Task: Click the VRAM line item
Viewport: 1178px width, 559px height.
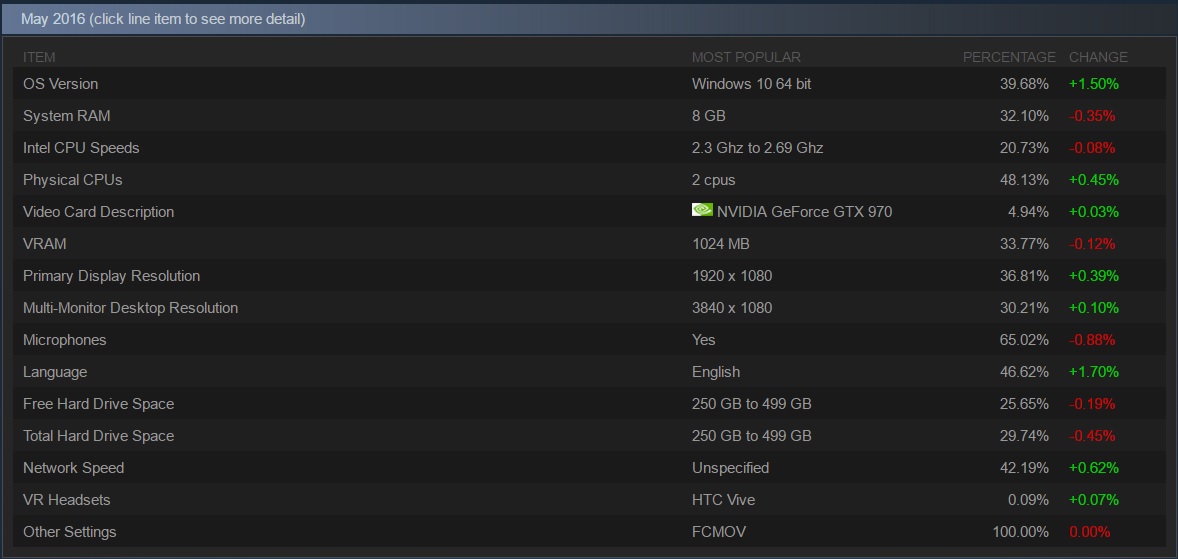Action: 45,244
